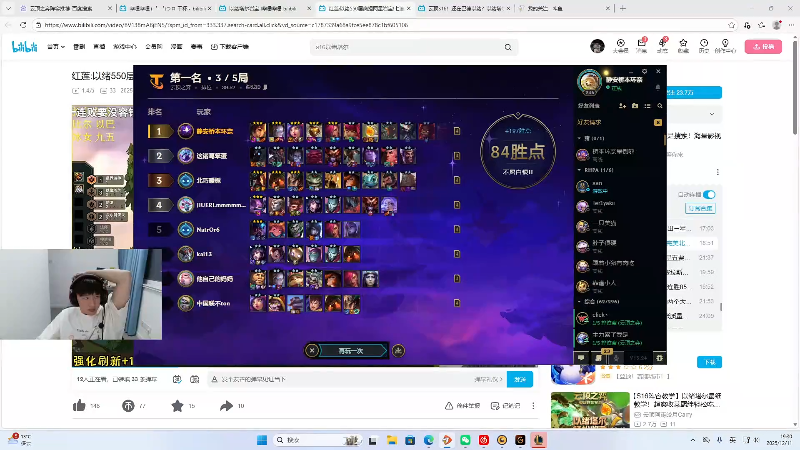Open the danmaku settings icon beside the switch
Screen dimensions: 800x450
194,379
